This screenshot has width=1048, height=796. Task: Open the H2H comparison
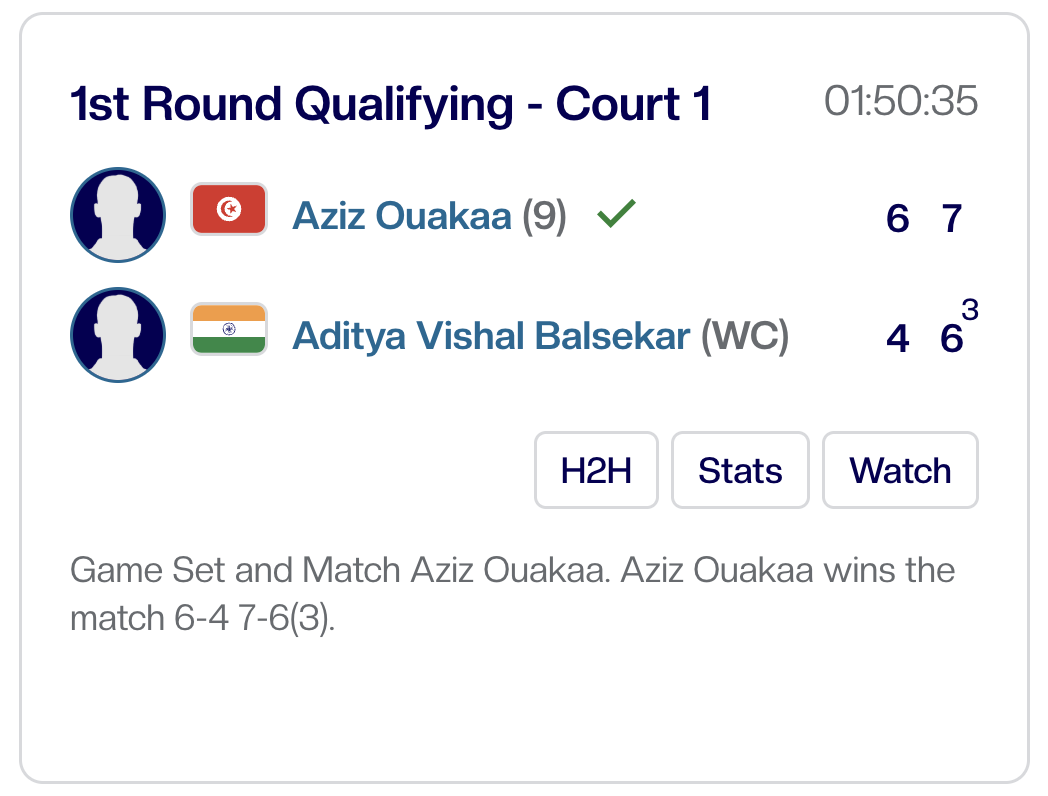click(x=596, y=470)
